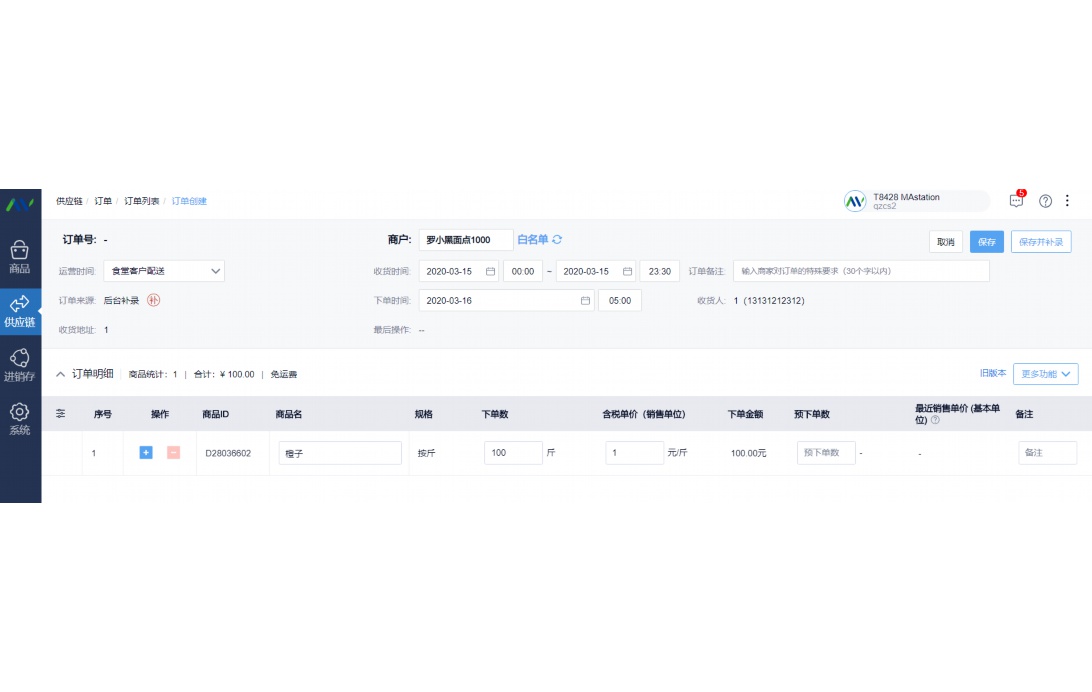Collapse the 订单明细 section
This screenshot has width=1092, height=692.
click(61, 374)
